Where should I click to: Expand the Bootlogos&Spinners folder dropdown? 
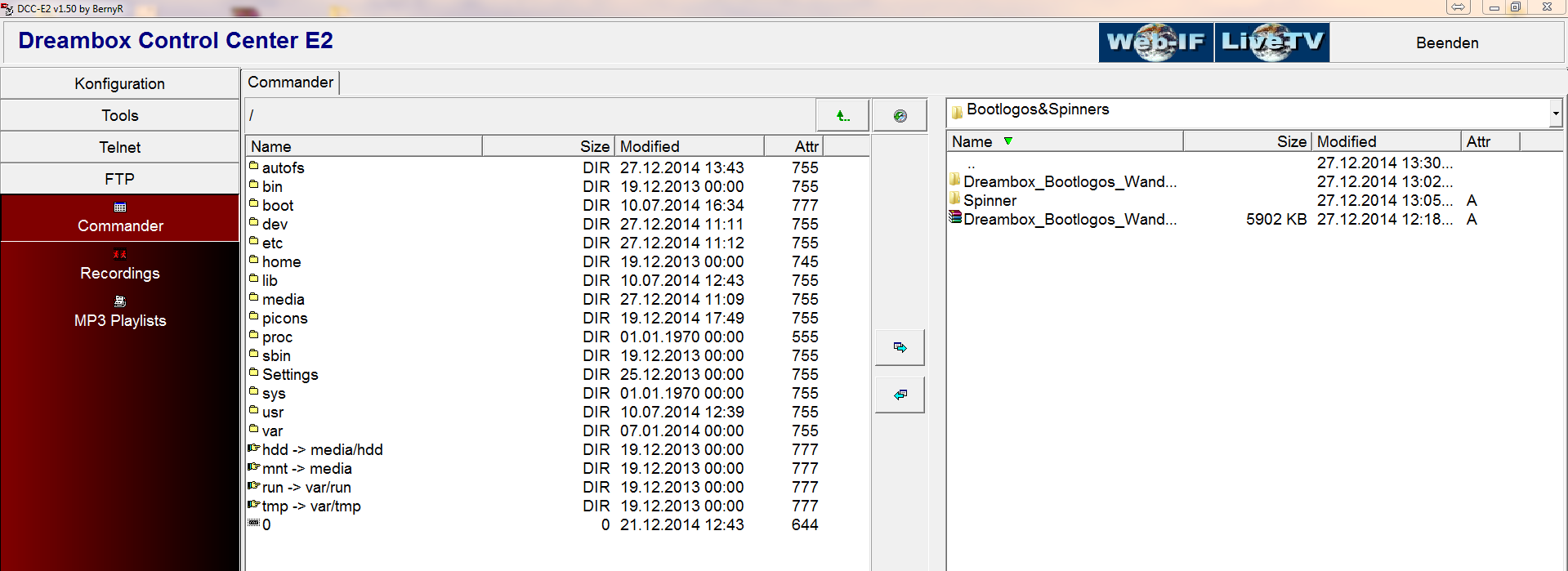click(1555, 114)
